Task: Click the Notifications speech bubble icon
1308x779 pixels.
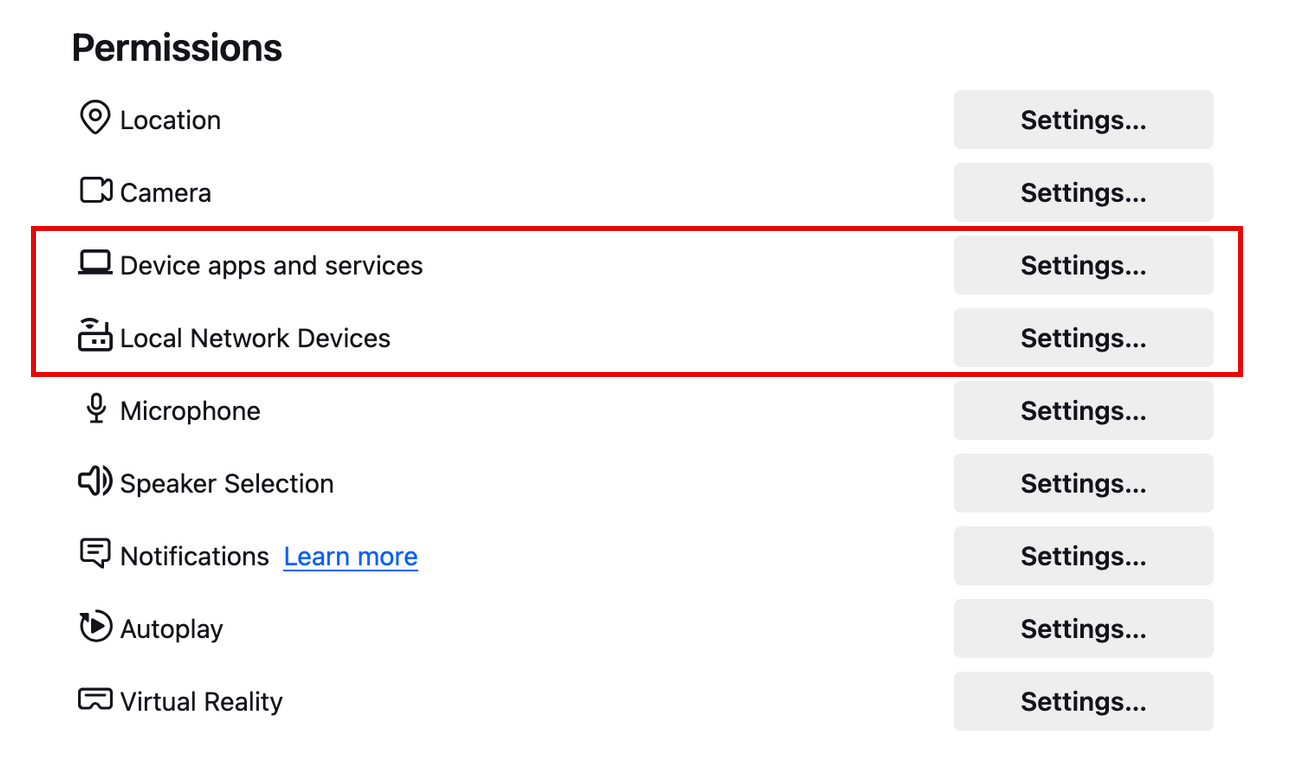Action: pos(94,554)
